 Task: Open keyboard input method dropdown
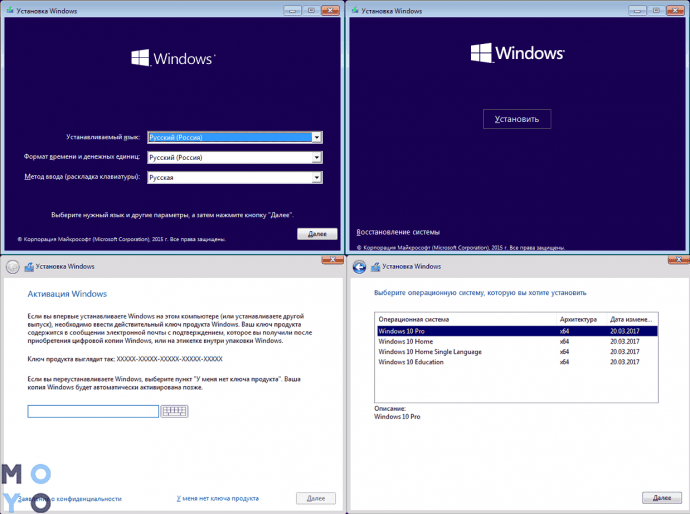point(235,177)
